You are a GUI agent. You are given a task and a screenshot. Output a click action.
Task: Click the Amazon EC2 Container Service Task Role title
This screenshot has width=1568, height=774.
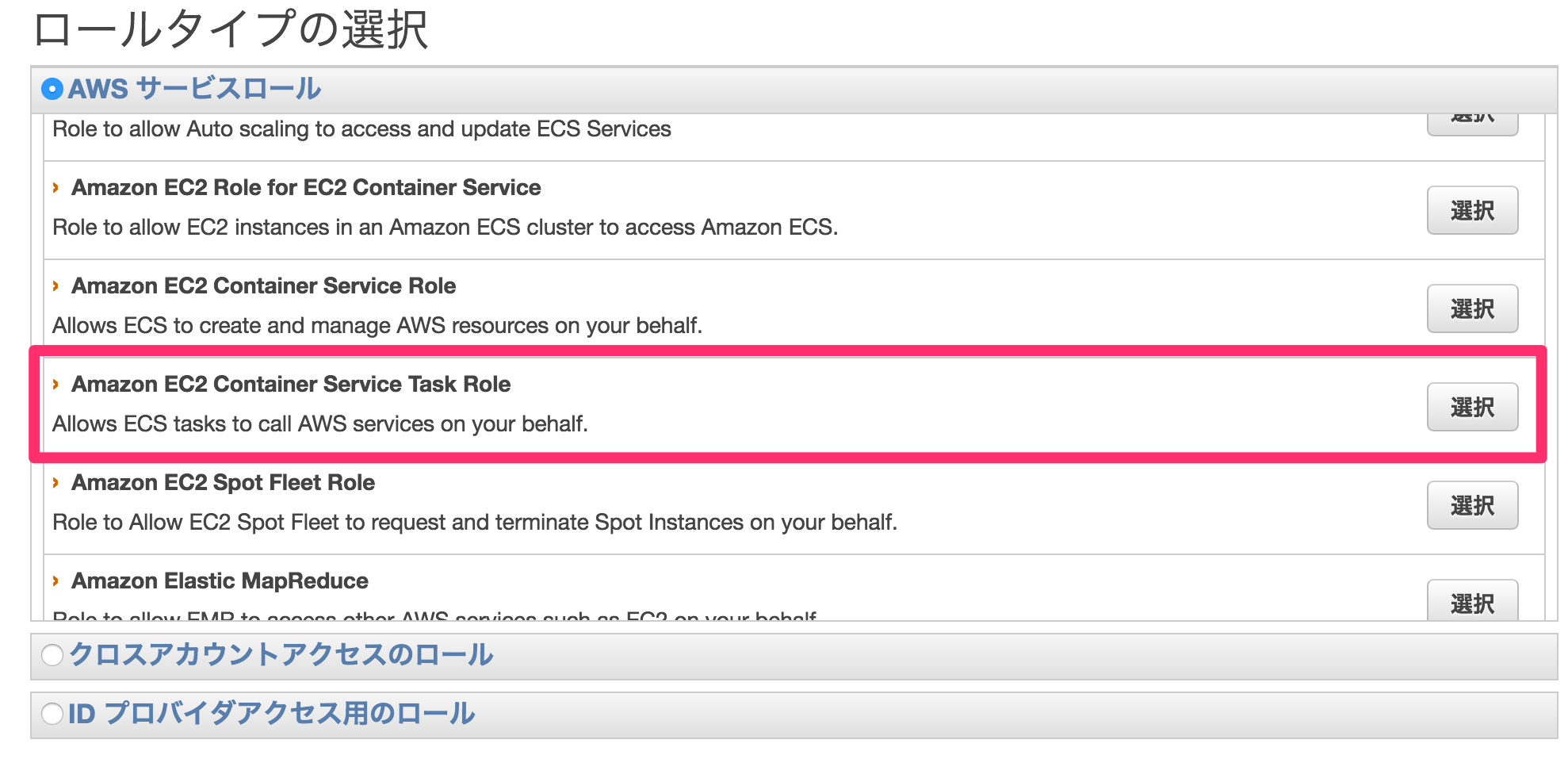(291, 385)
